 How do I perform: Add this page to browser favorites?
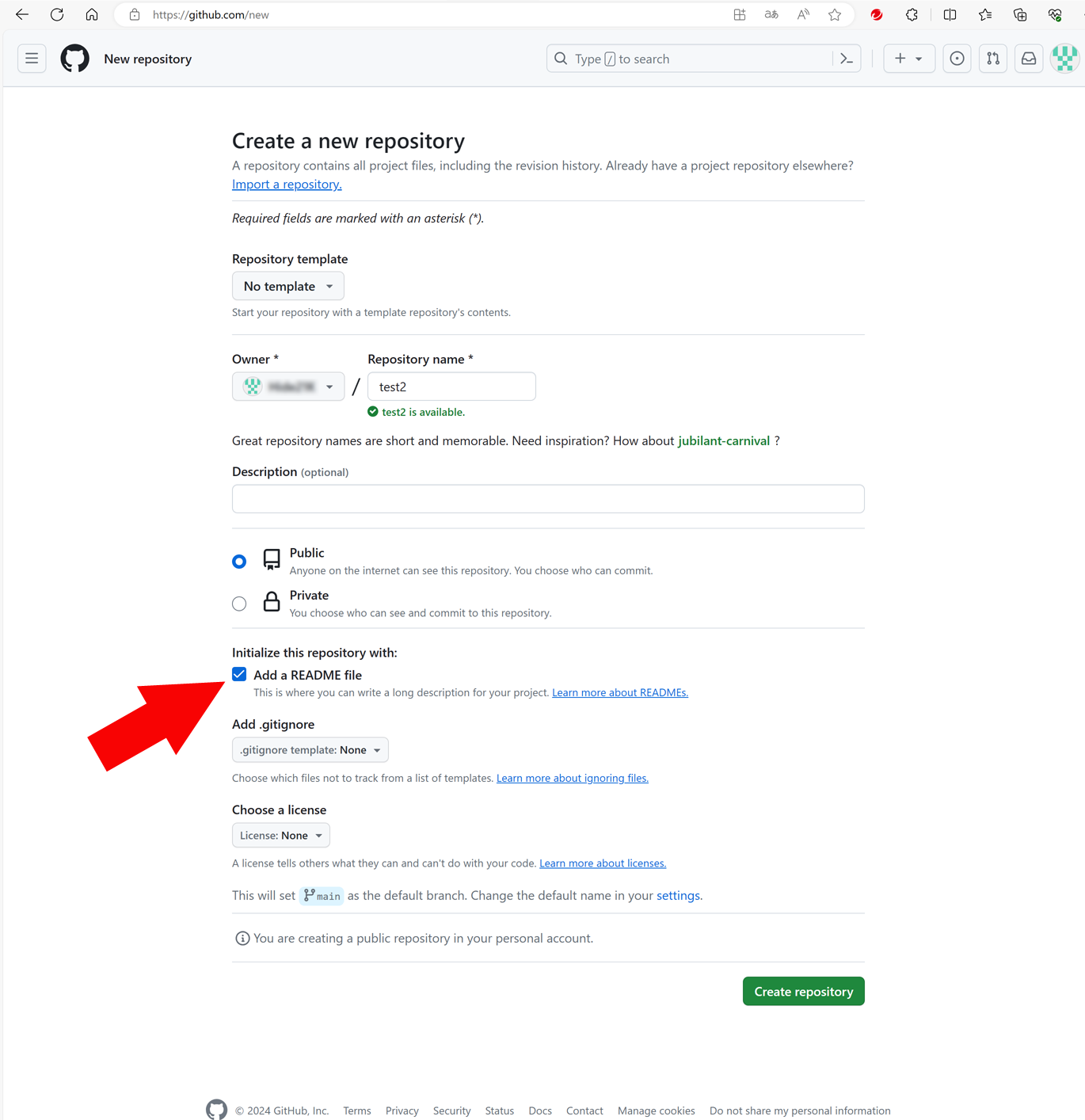(x=834, y=14)
